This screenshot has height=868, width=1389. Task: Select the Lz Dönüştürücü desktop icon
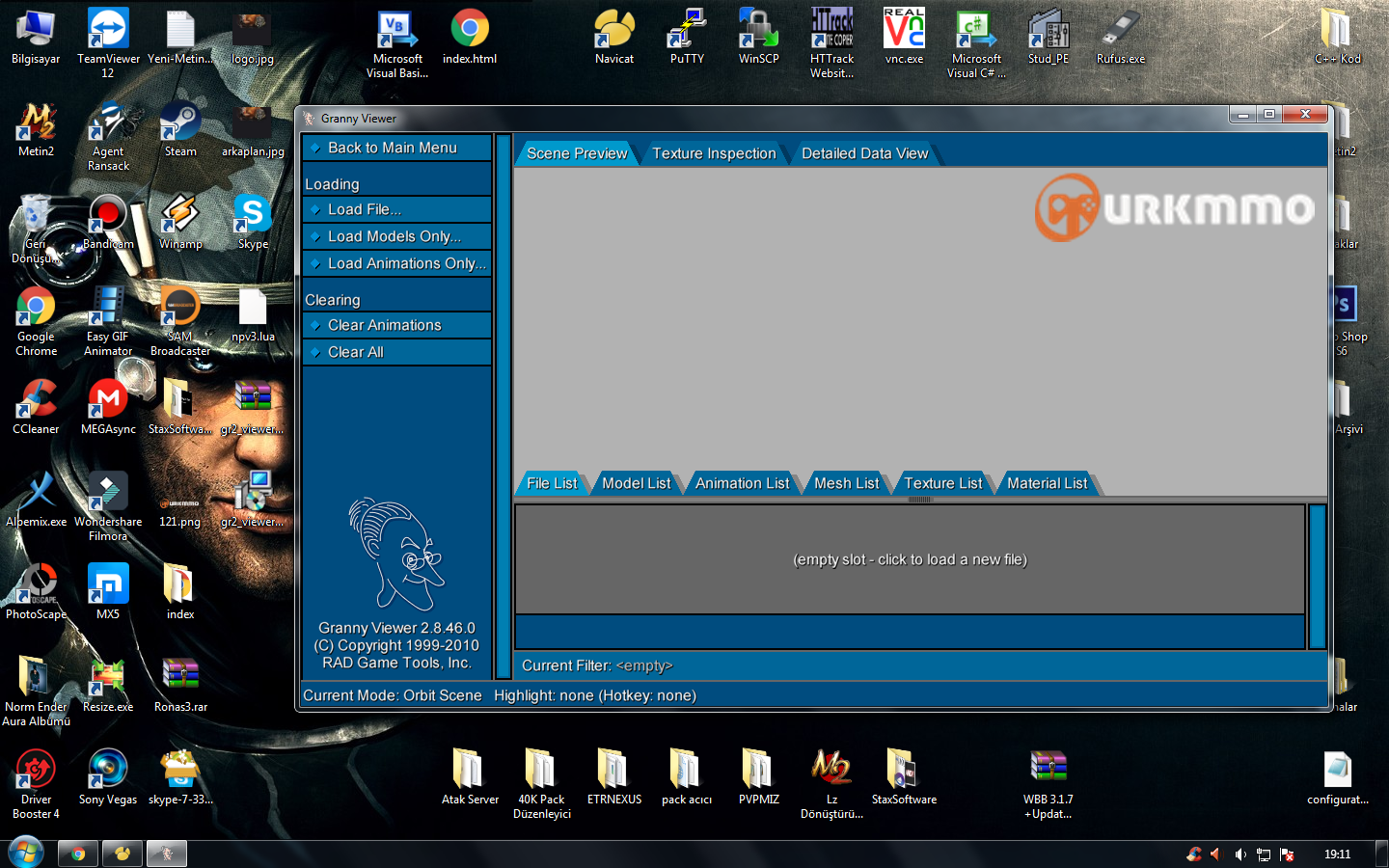pyautogui.click(x=831, y=784)
